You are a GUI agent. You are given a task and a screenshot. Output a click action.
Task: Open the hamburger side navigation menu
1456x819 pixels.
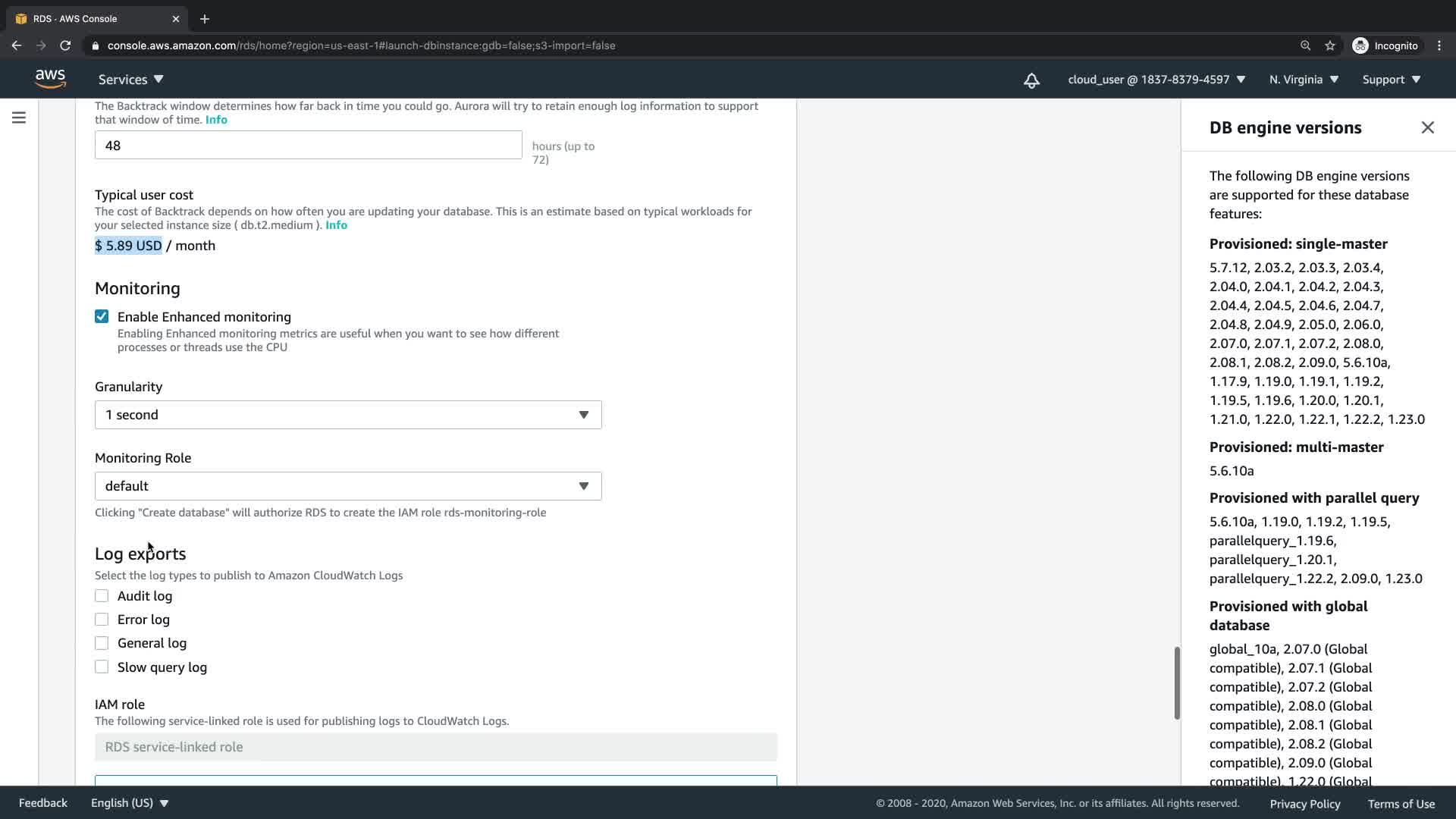tap(19, 118)
